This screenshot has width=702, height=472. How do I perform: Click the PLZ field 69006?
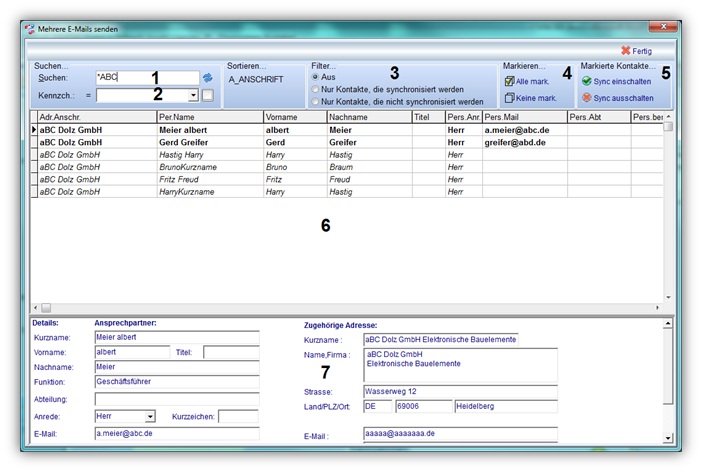(x=424, y=406)
